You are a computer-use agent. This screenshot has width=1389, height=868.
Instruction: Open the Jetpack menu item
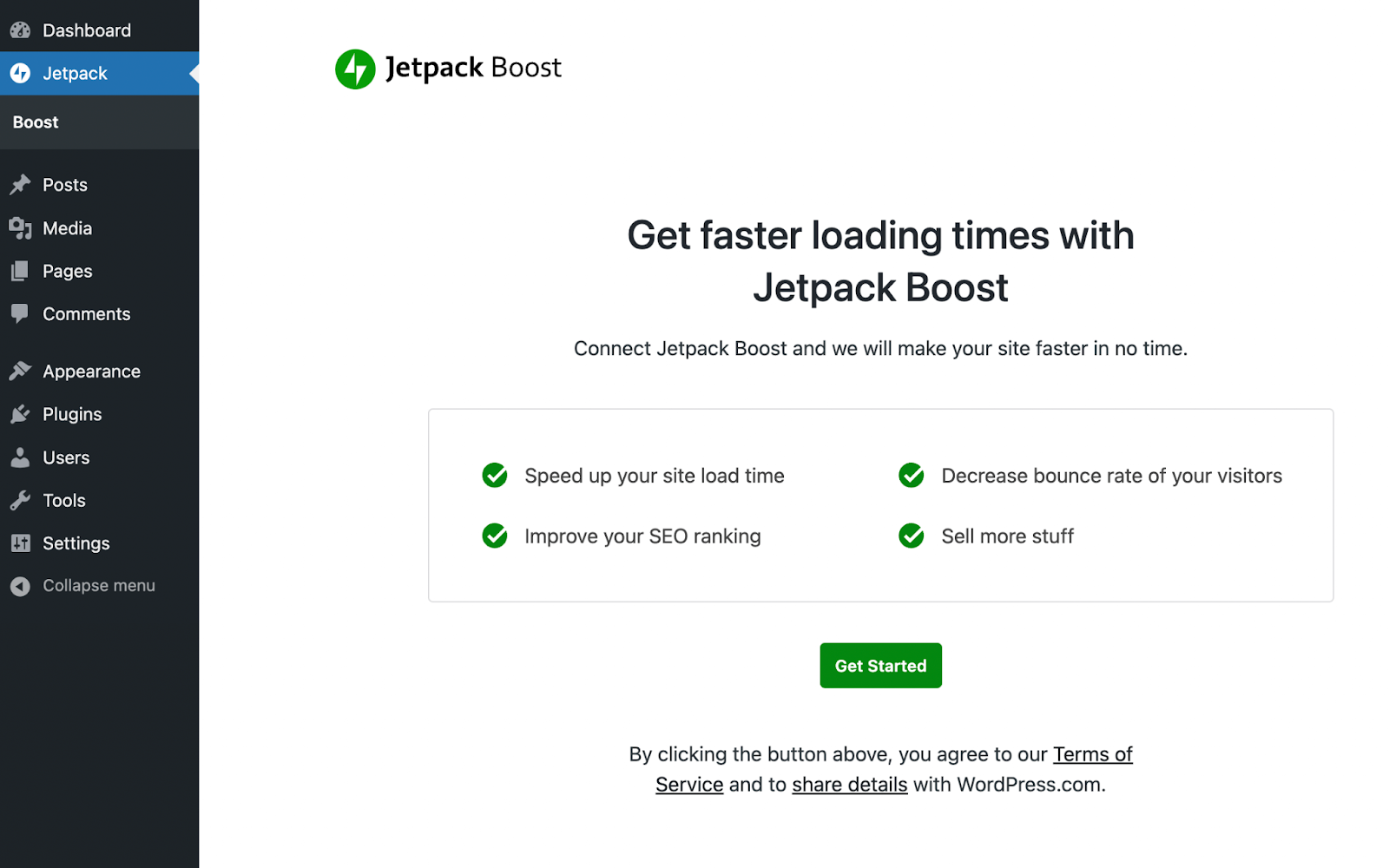(x=75, y=73)
